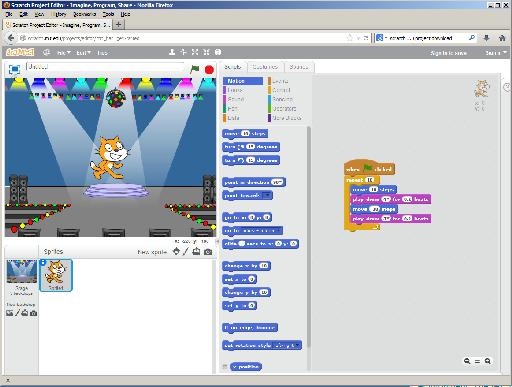Toggle full screen stage mode icon
Screen dimensions: 512x387
pyautogui.click(x=14, y=69)
